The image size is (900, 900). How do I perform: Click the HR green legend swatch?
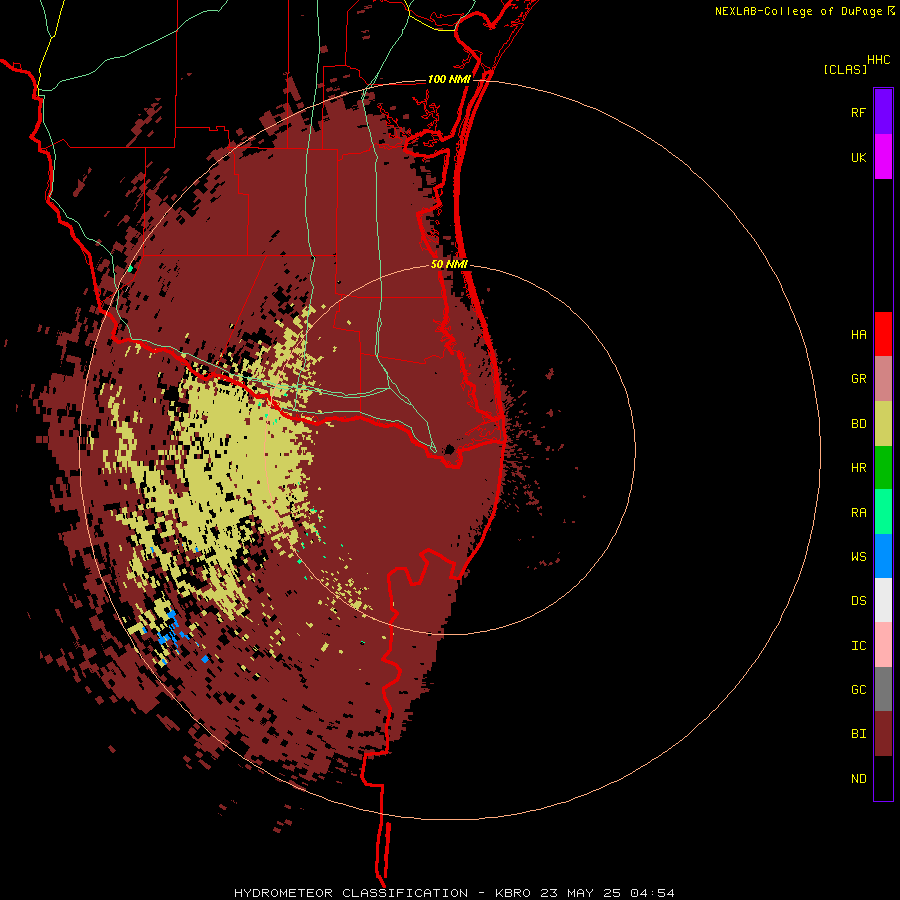coord(883,468)
